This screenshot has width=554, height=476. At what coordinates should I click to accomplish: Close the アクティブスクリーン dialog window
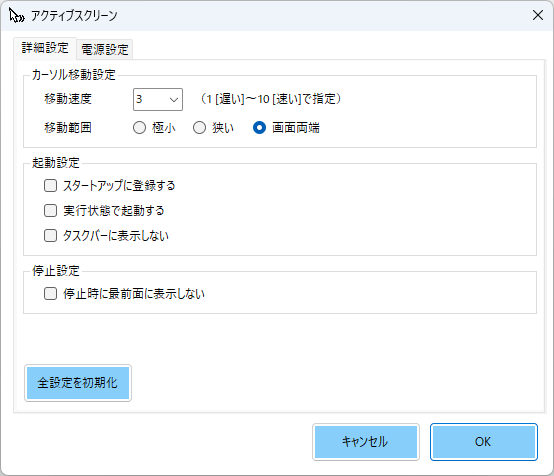pyautogui.click(x=538, y=15)
